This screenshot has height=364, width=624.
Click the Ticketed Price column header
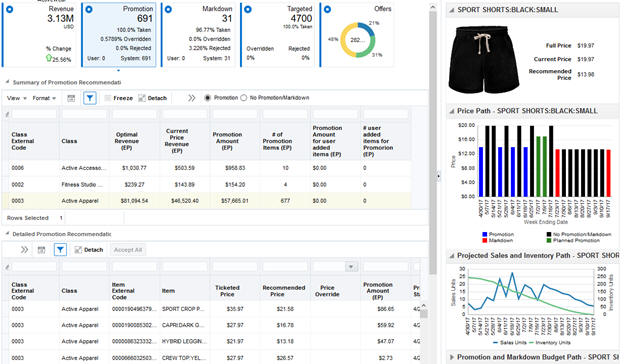point(227,291)
